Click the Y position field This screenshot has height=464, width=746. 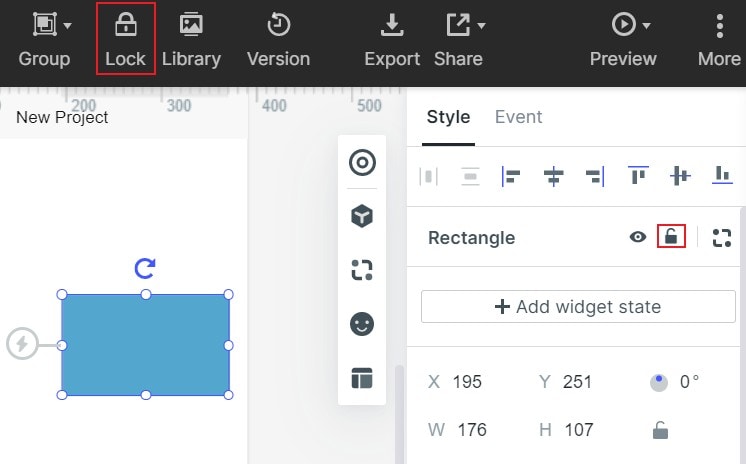pos(577,382)
